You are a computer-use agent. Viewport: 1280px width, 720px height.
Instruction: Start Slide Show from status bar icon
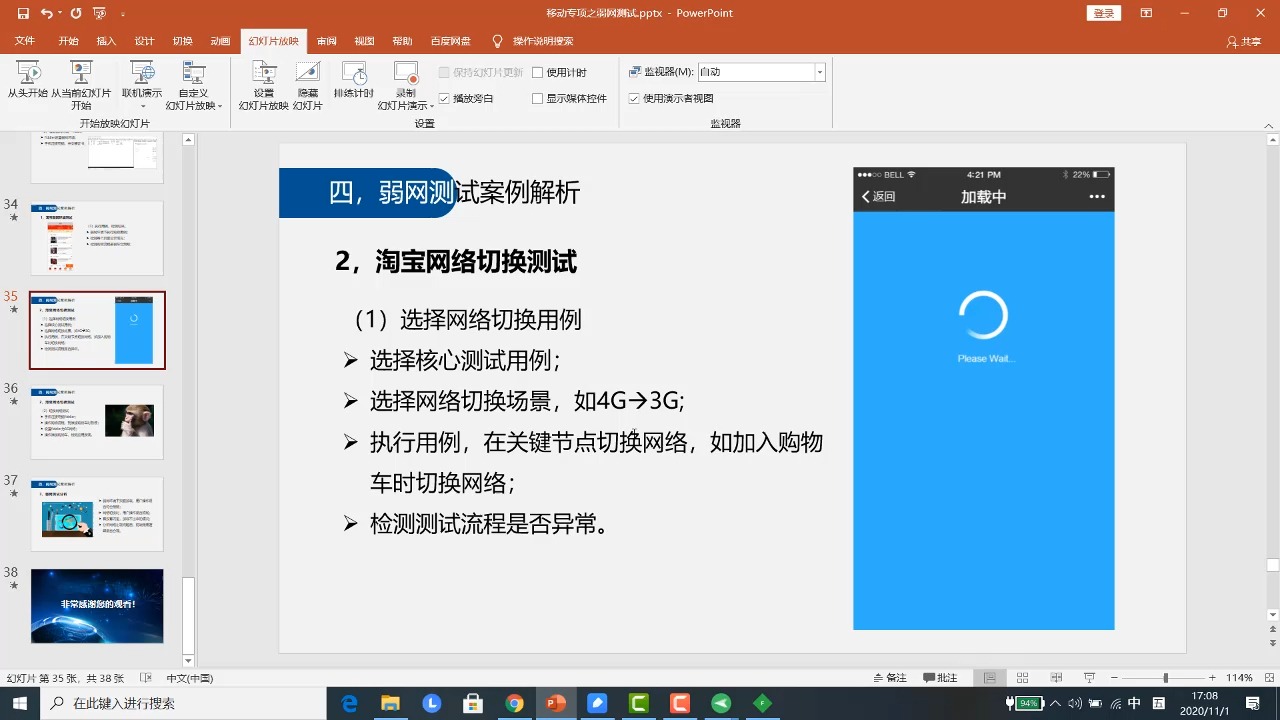(1090, 678)
